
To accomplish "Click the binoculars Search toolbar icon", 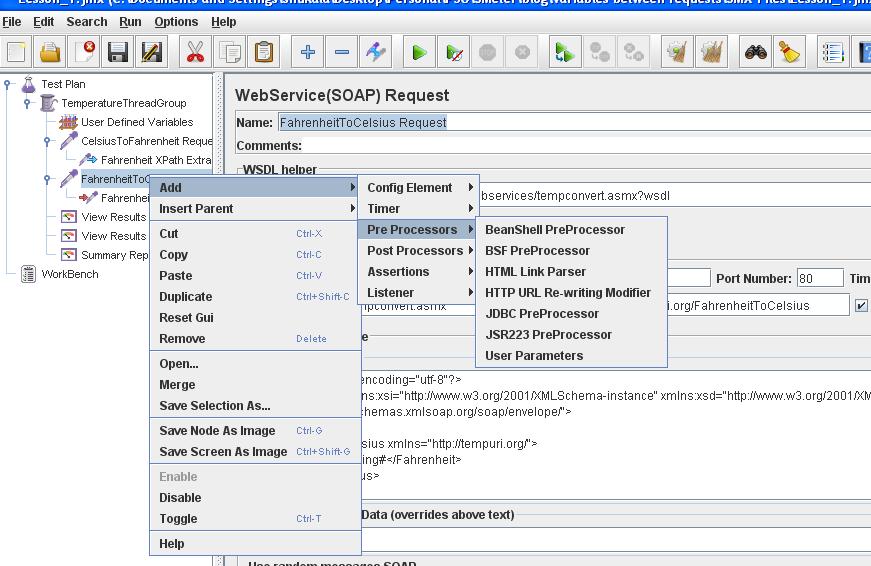I will tap(755, 52).
